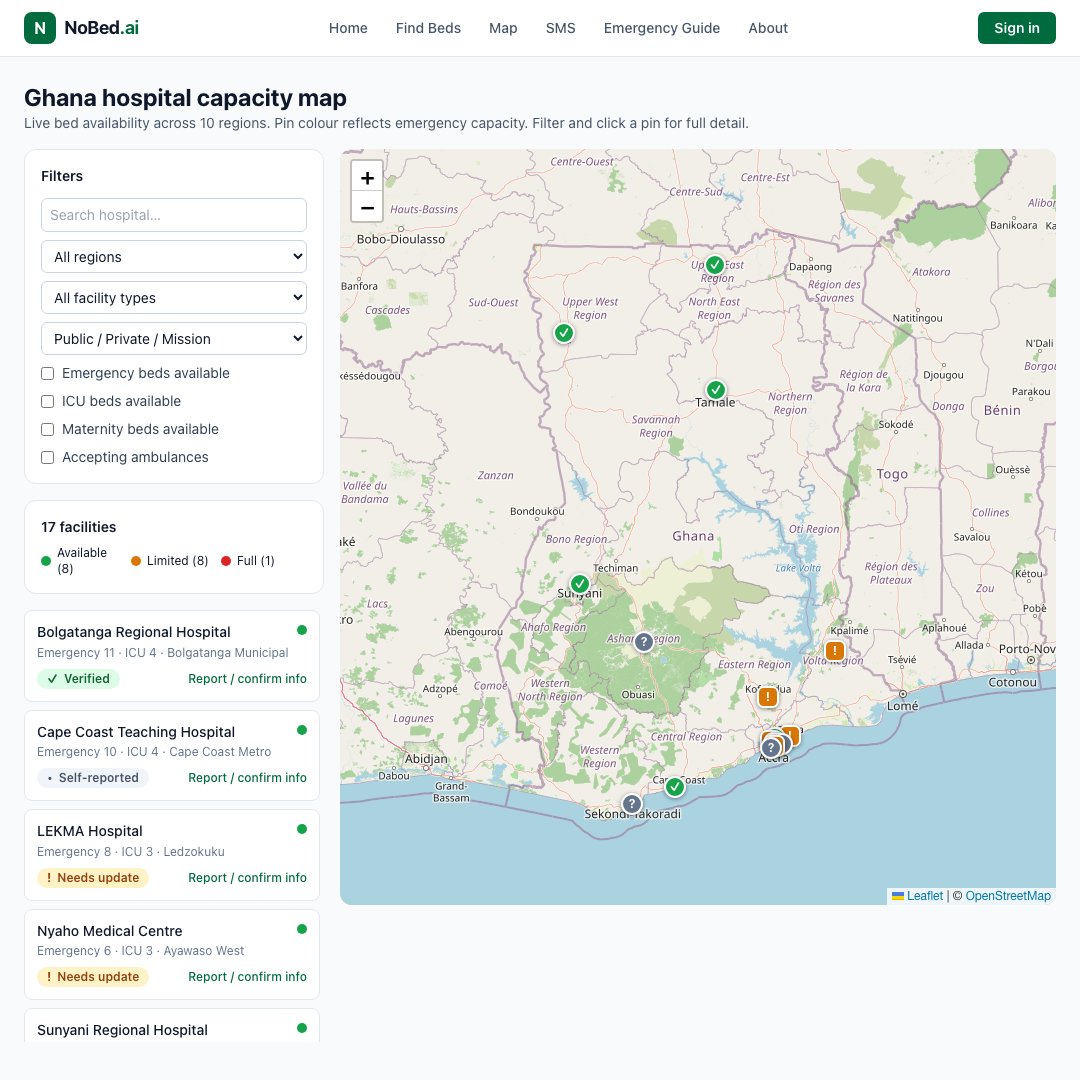This screenshot has width=1080, height=1080.
Task: Click the NoBed.ai logo icon
Action: pyautogui.click(x=40, y=28)
